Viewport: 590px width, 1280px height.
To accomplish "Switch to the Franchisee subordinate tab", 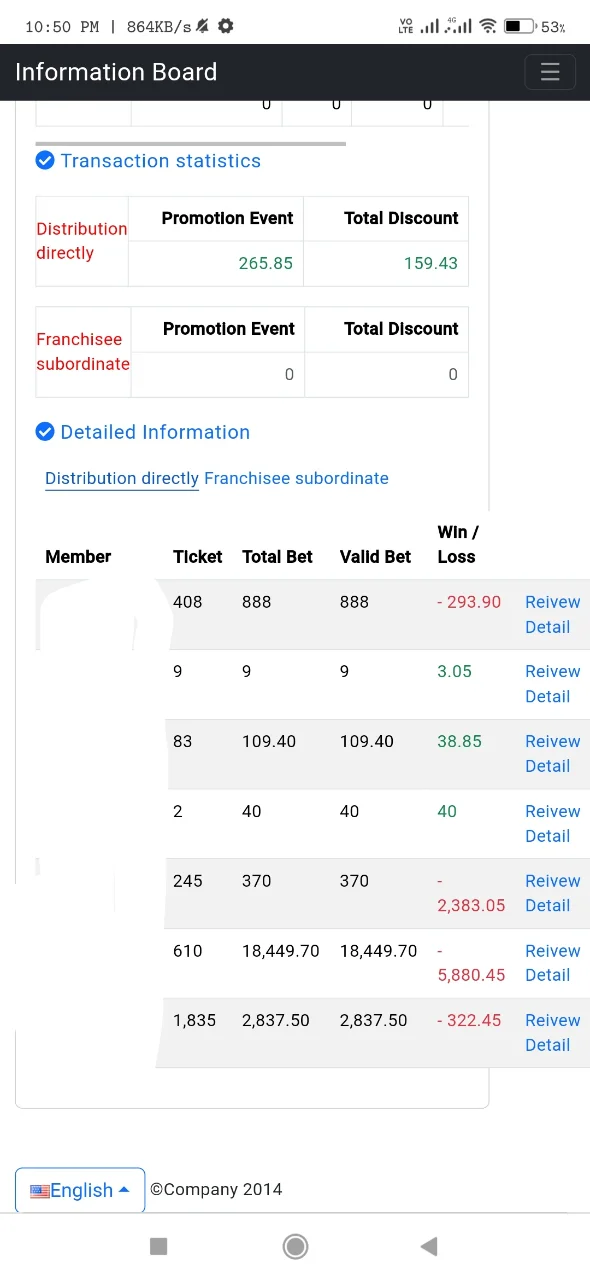I will [x=296, y=478].
